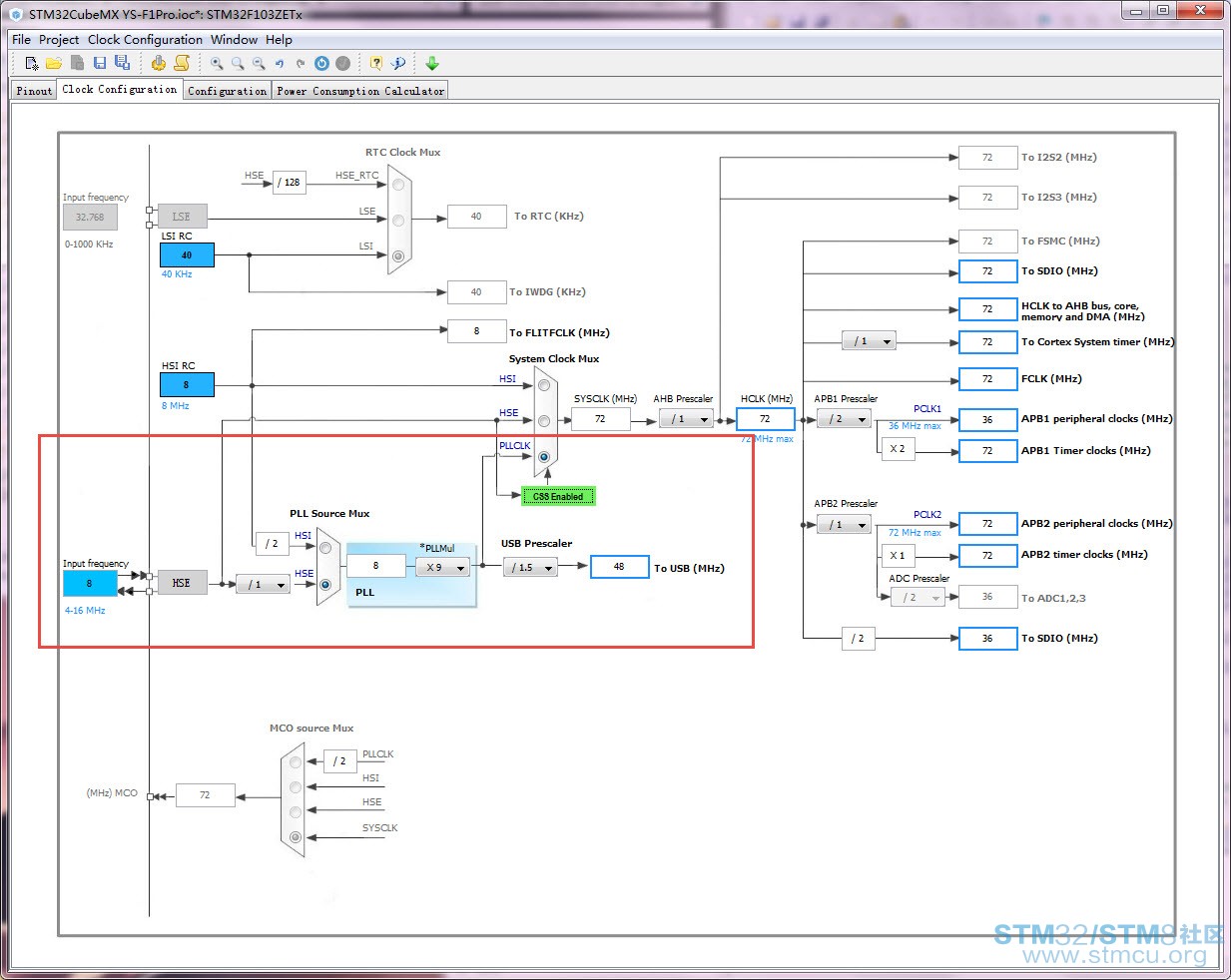The height and width of the screenshot is (980, 1231).
Task: Click the blue Reset Clock Configuration icon
Action: click(x=321, y=63)
